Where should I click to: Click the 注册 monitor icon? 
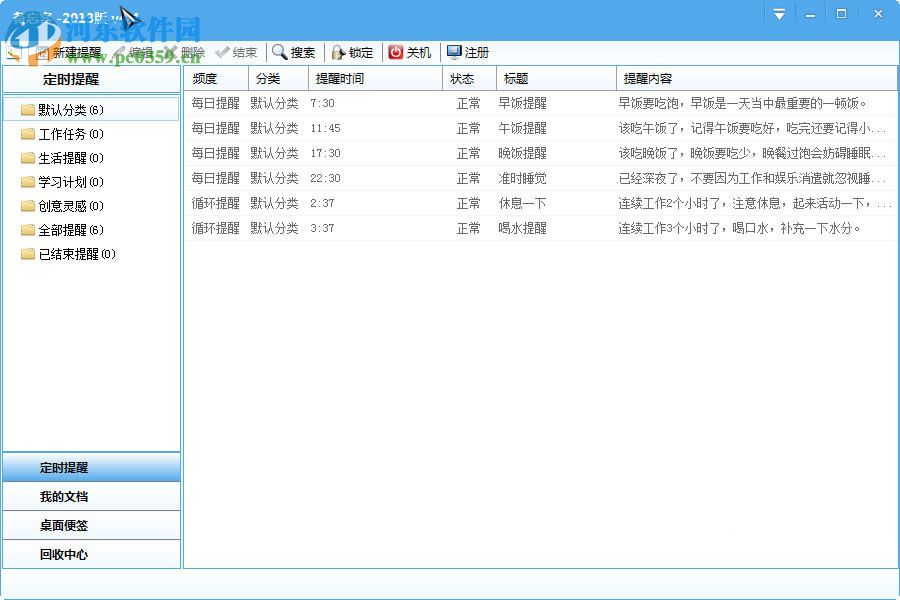[454, 52]
